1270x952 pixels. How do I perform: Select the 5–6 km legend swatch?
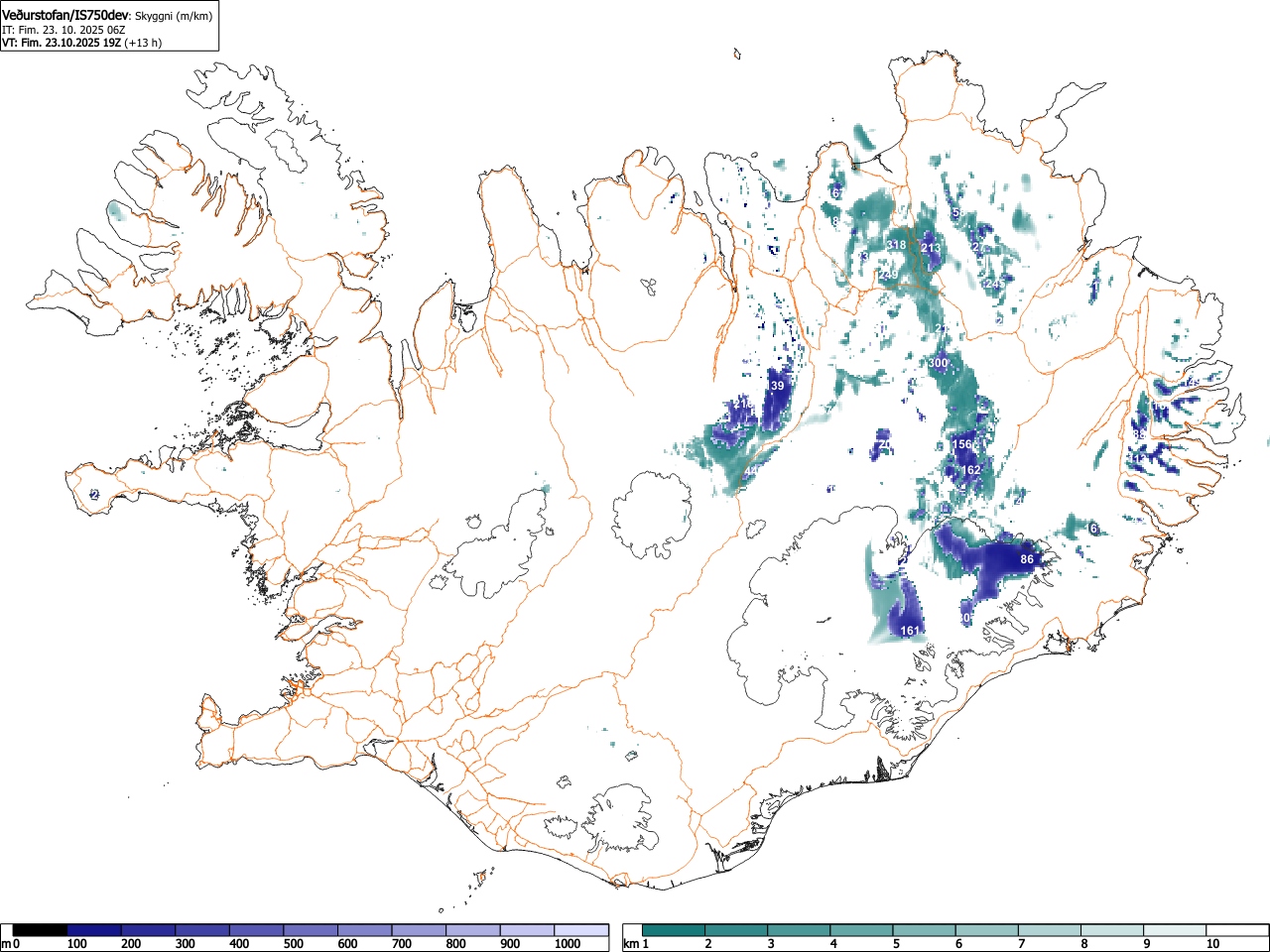tap(925, 930)
